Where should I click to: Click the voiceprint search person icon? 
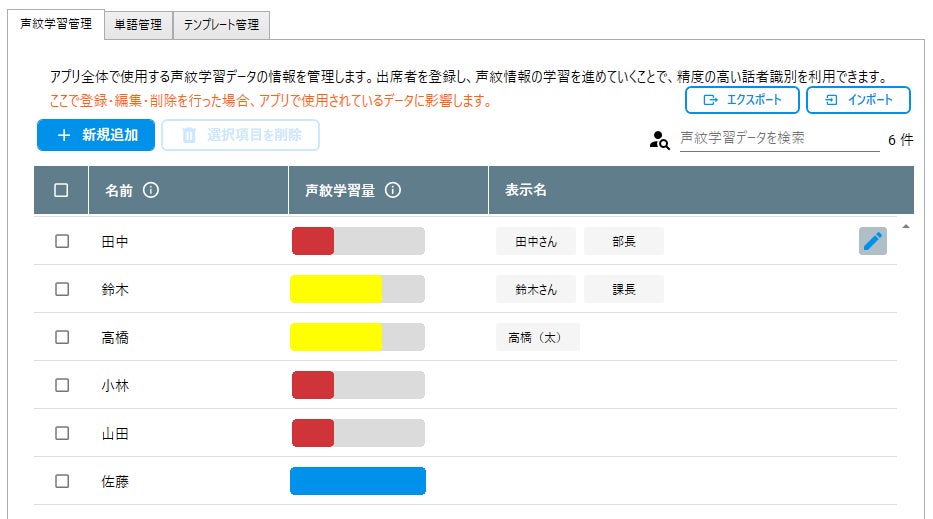coord(659,140)
